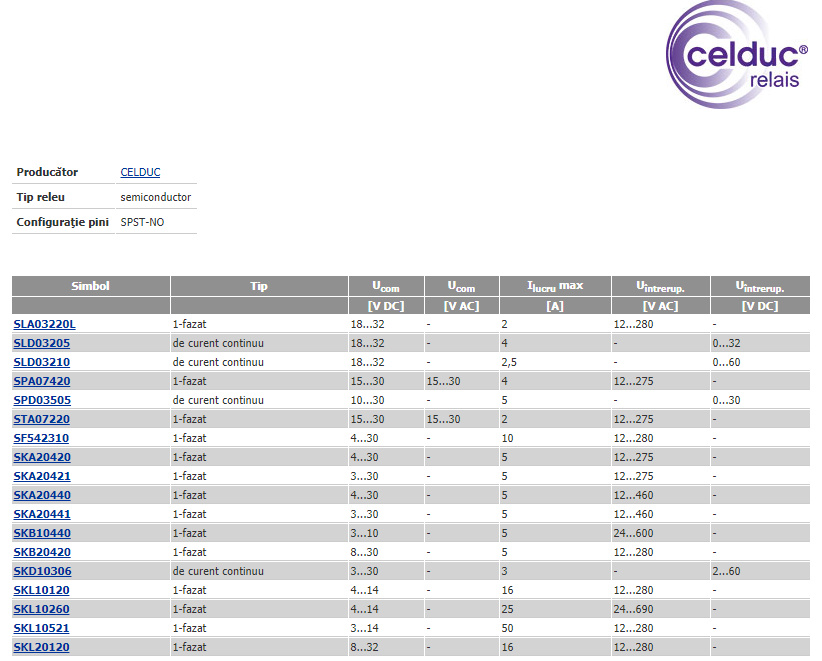The image size is (822, 661).
Task: Click the '2...60' DC voltage cell for SKD10306
Action: 726,571
